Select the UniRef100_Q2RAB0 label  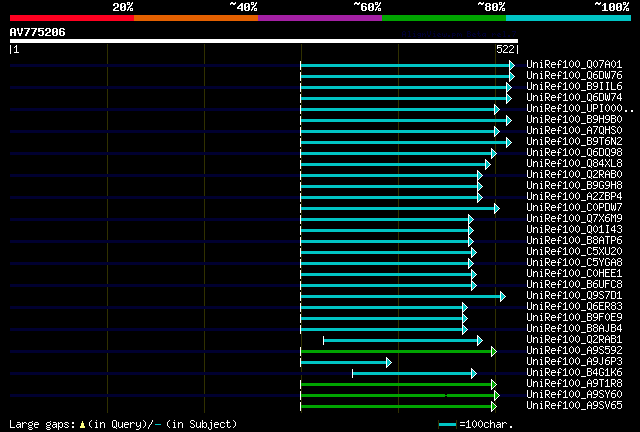(x=574, y=175)
